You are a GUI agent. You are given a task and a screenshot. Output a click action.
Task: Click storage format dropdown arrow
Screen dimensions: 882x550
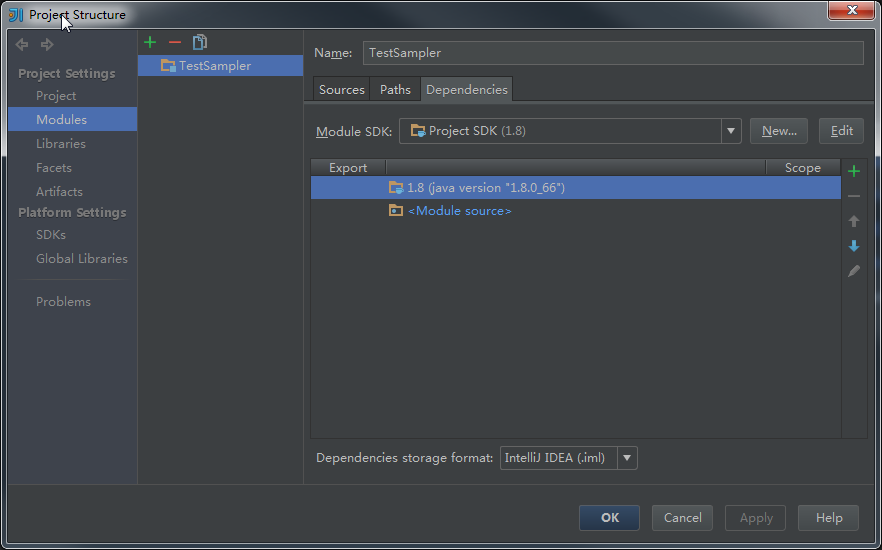[x=627, y=458]
